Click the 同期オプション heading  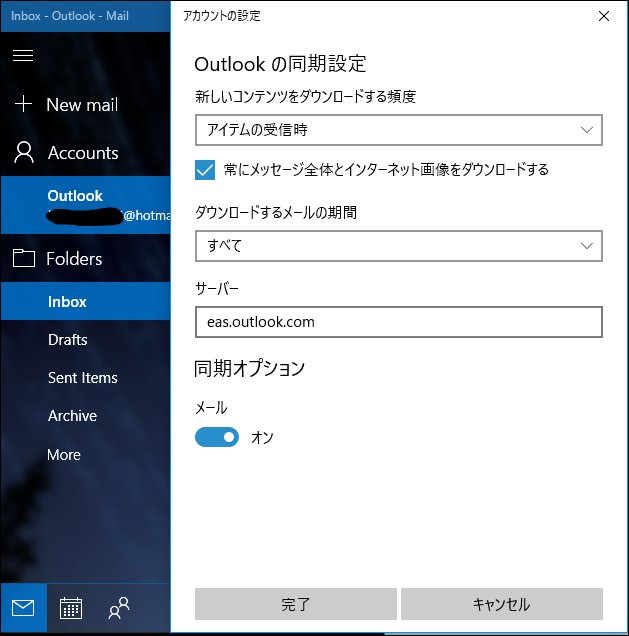pyautogui.click(x=249, y=368)
